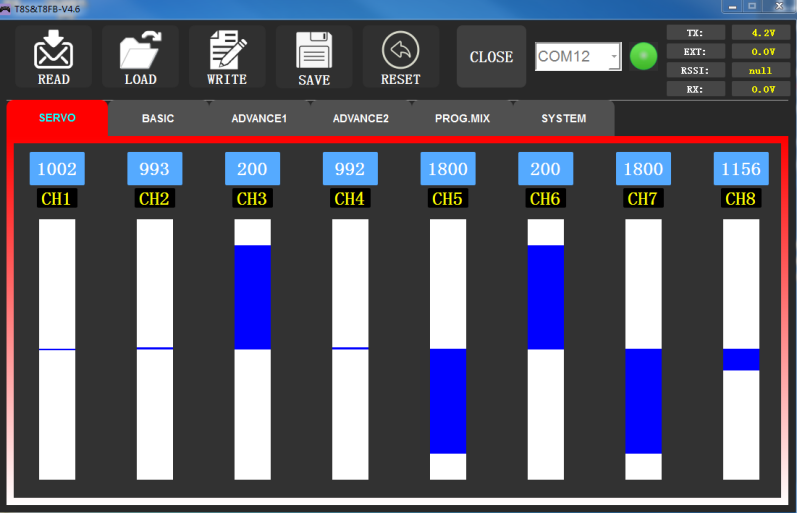Select the SERVO tab
Screen dimensions: 797x514
[57, 118]
